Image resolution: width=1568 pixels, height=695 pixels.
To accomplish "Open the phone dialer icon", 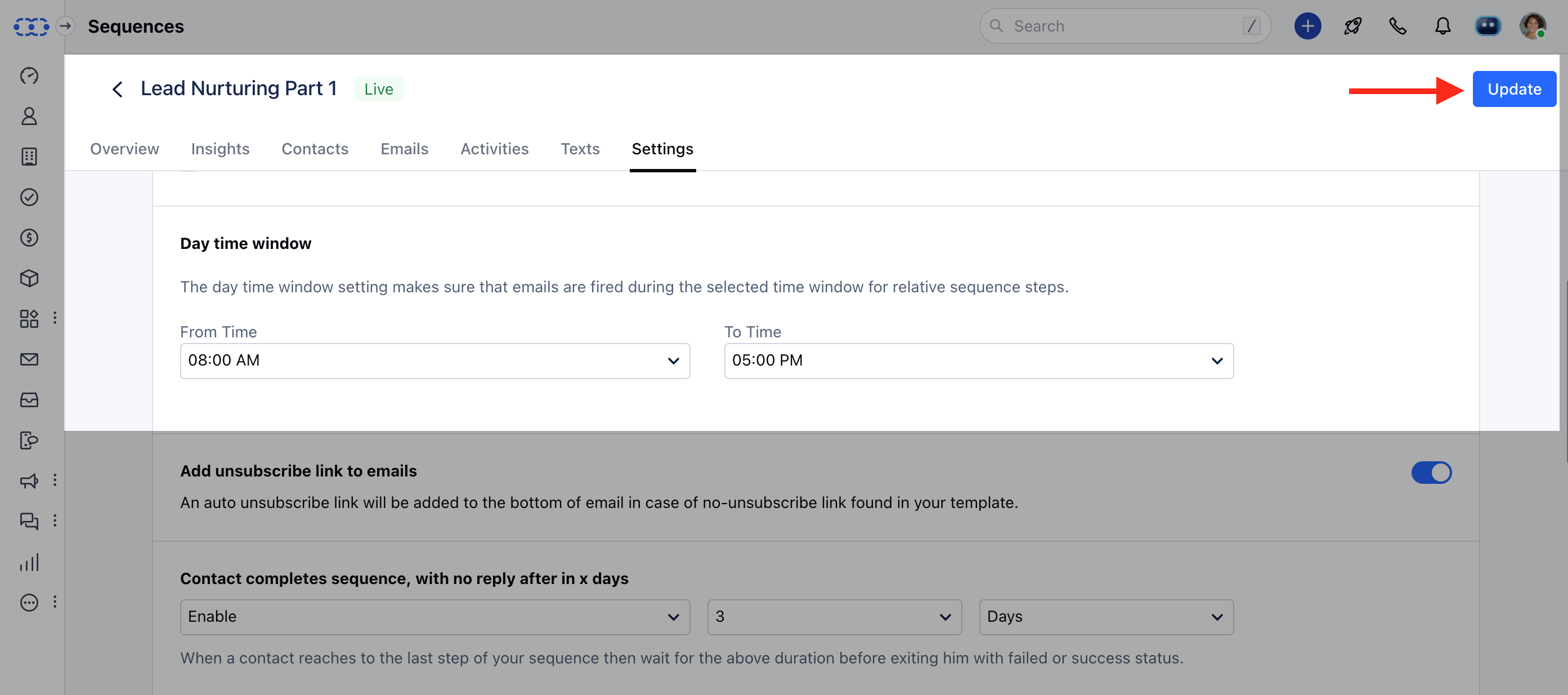I will pyautogui.click(x=1397, y=26).
